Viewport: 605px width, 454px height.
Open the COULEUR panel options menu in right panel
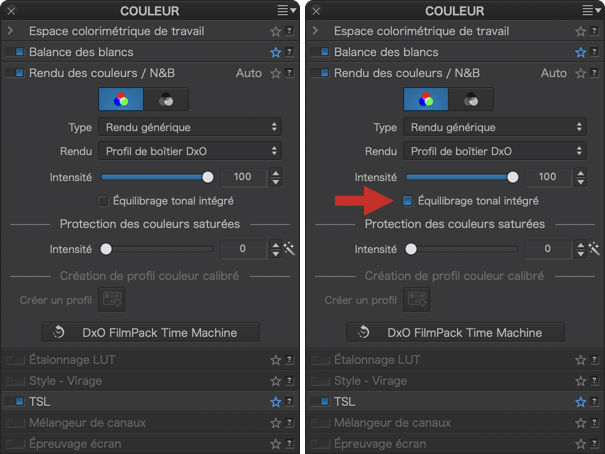coord(588,11)
